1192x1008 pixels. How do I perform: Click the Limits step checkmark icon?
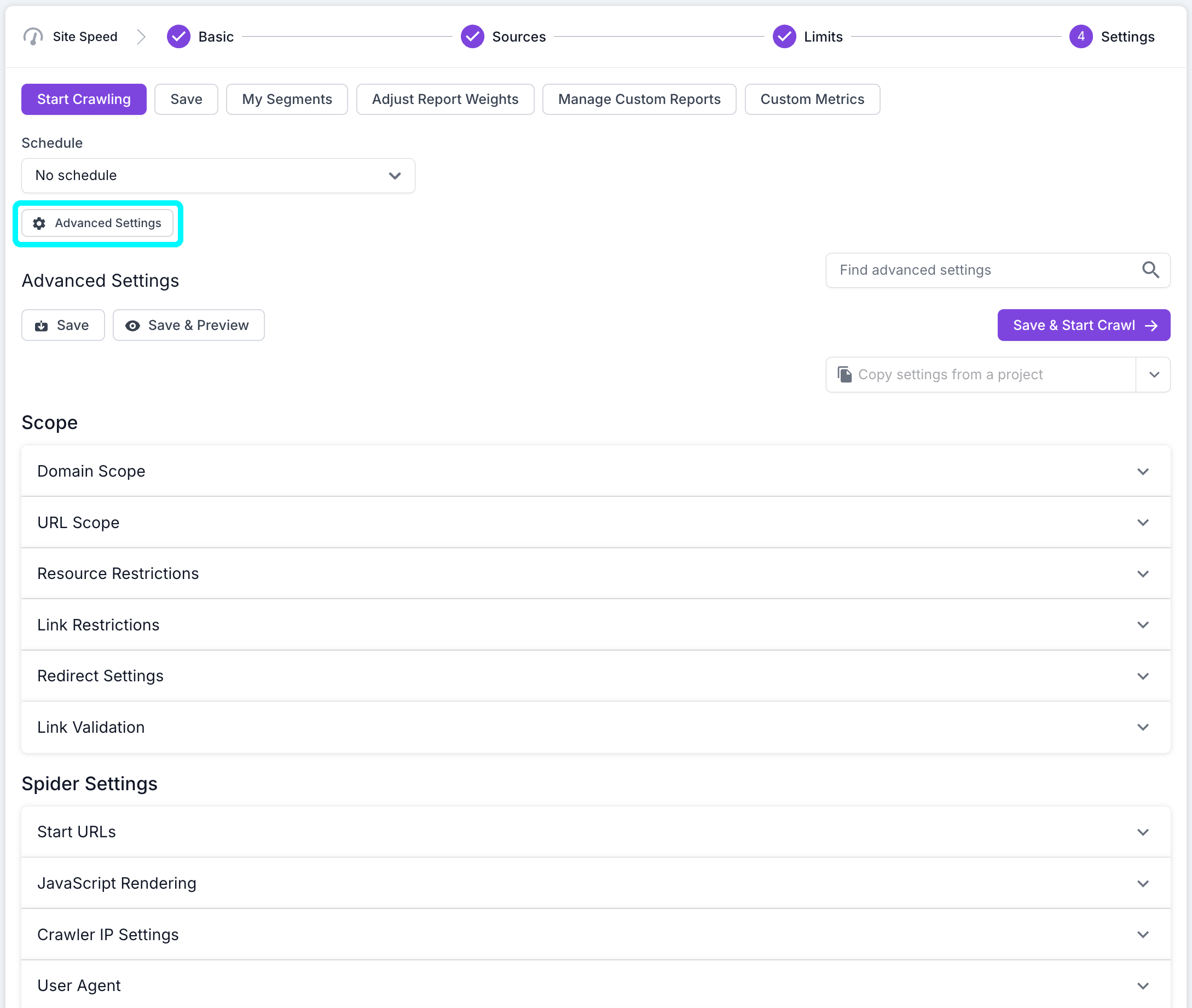click(x=783, y=36)
